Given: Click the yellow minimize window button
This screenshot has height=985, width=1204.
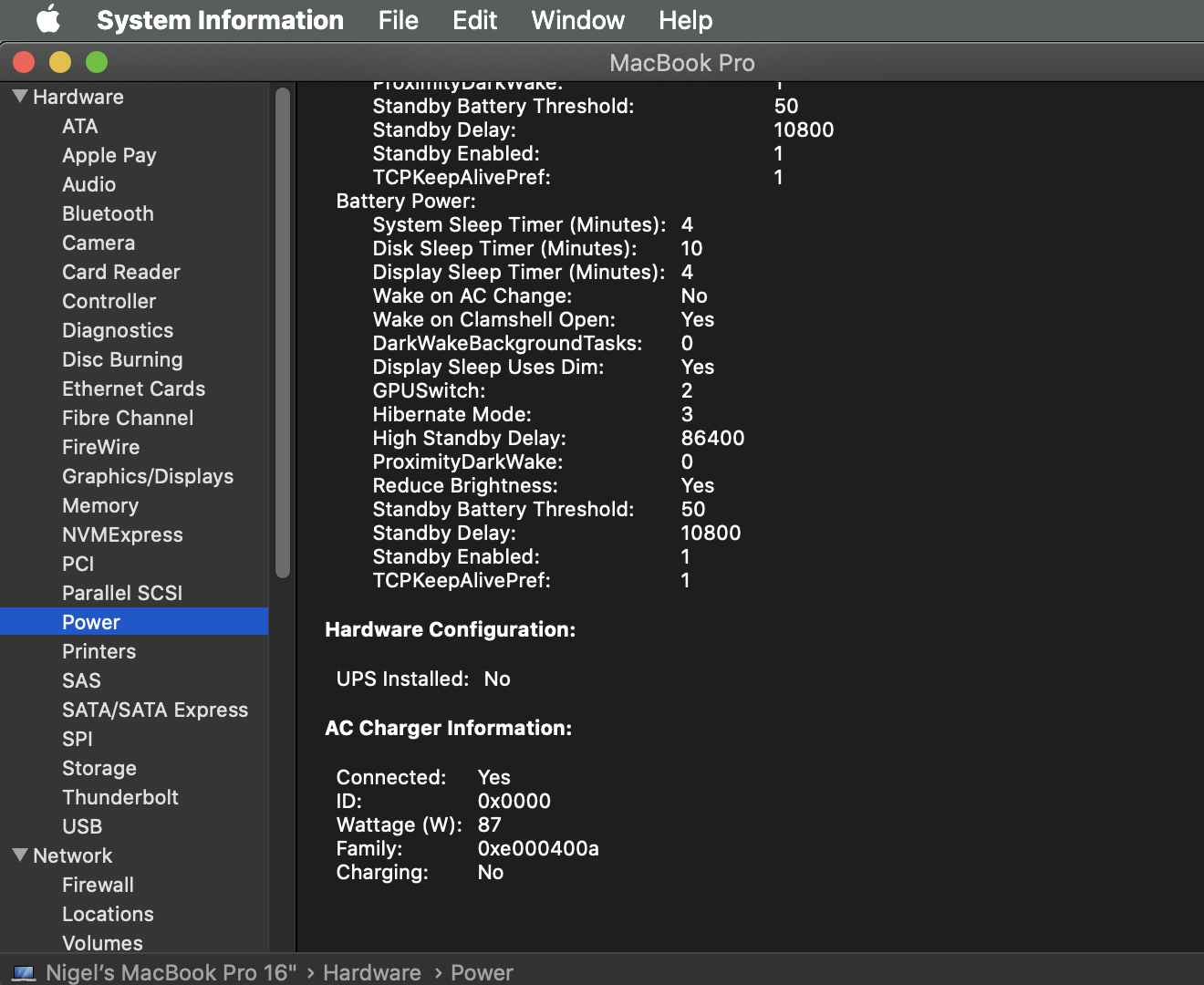Looking at the screenshot, I should [60, 62].
